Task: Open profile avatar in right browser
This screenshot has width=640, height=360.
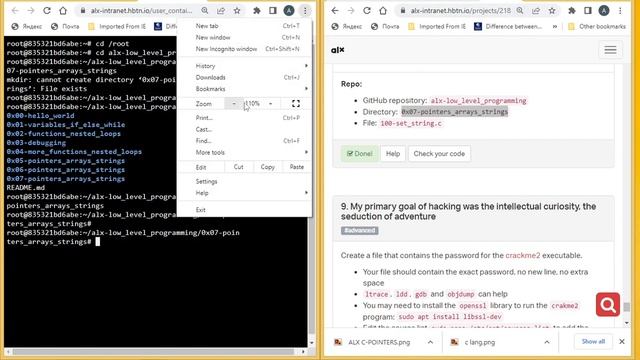Action: 604,11
